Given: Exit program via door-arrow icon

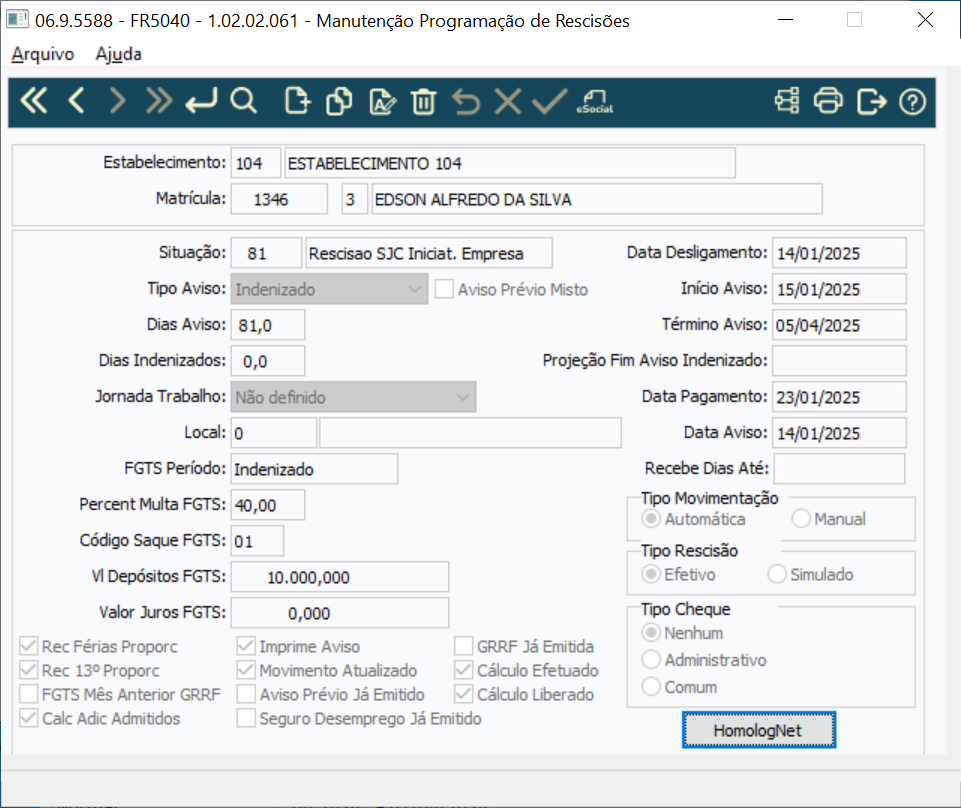Looking at the screenshot, I should 872,101.
